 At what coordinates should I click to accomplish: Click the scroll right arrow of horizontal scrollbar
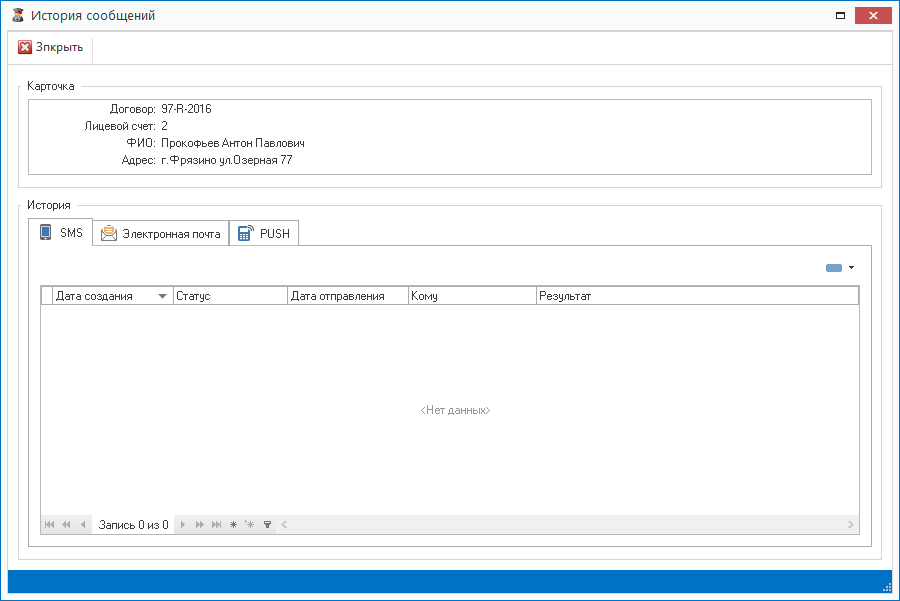pyautogui.click(x=851, y=525)
